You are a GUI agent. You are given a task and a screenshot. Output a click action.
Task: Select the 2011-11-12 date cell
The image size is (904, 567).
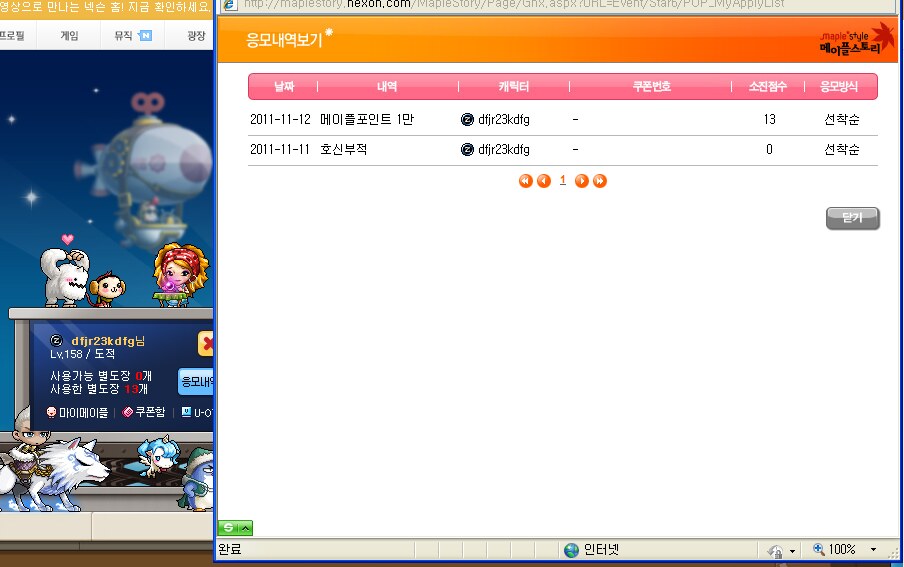280,119
